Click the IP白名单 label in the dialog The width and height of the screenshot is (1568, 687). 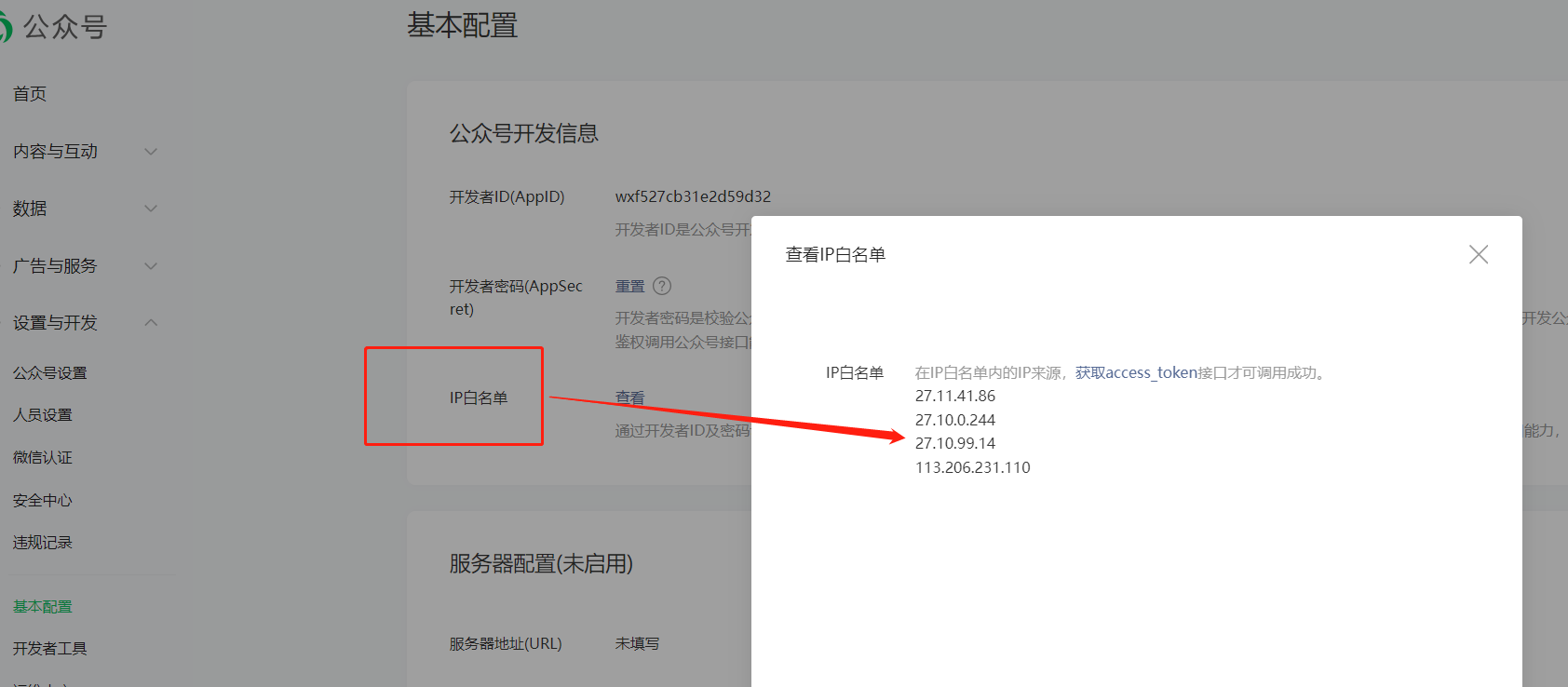pos(855,372)
